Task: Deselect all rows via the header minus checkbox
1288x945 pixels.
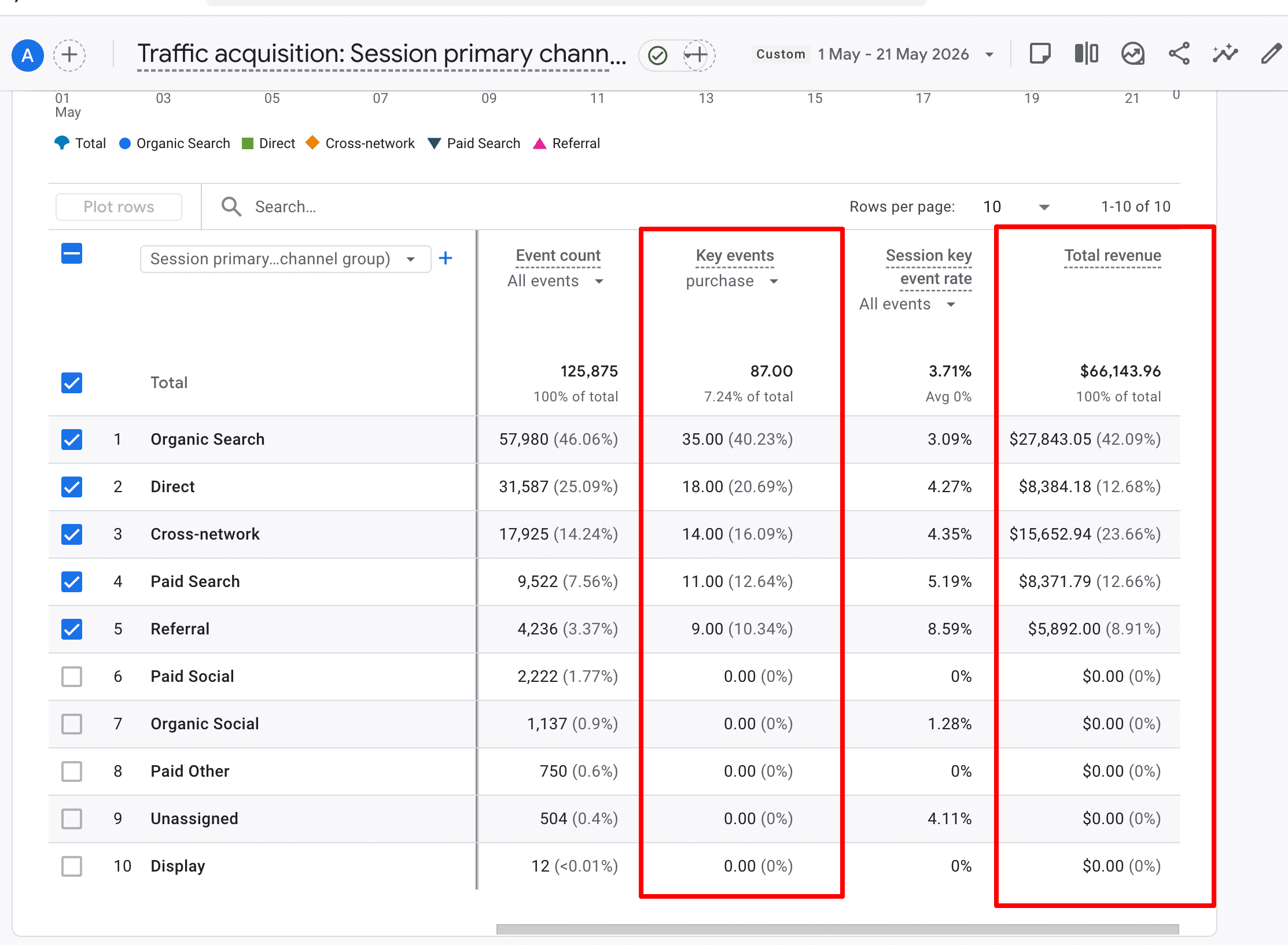Action: (x=72, y=253)
